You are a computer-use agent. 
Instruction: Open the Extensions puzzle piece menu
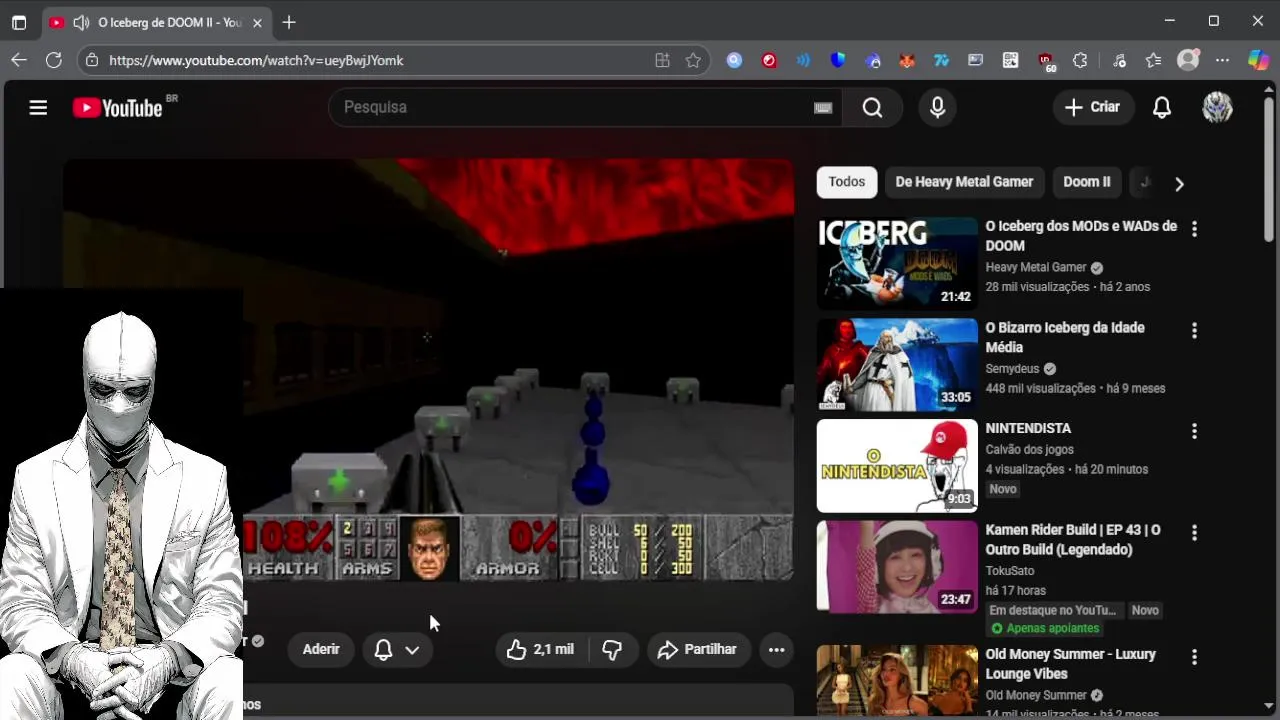pyautogui.click(x=1080, y=60)
